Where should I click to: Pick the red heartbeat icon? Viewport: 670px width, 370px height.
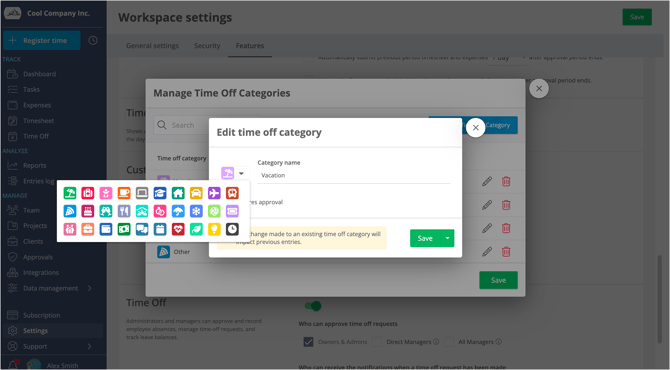click(178, 229)
